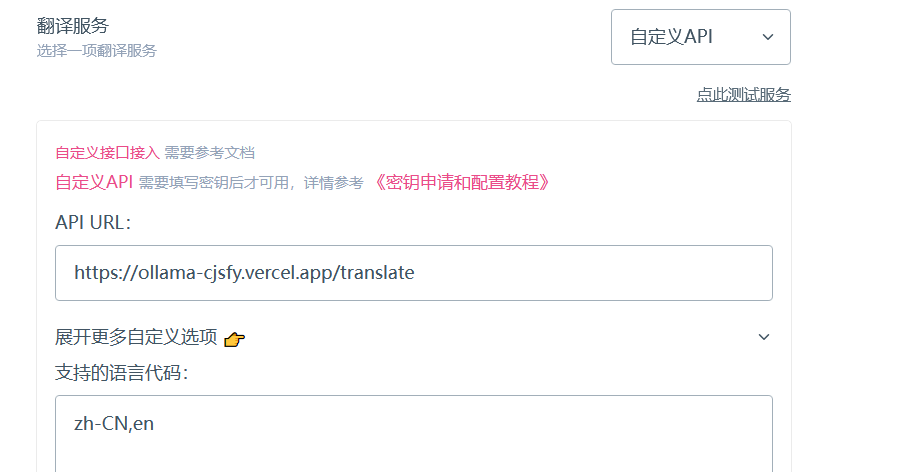Toggle the chevron at the right of custom options row
The height and width of the screenshot is (472, 902).
tap(763, 337)
